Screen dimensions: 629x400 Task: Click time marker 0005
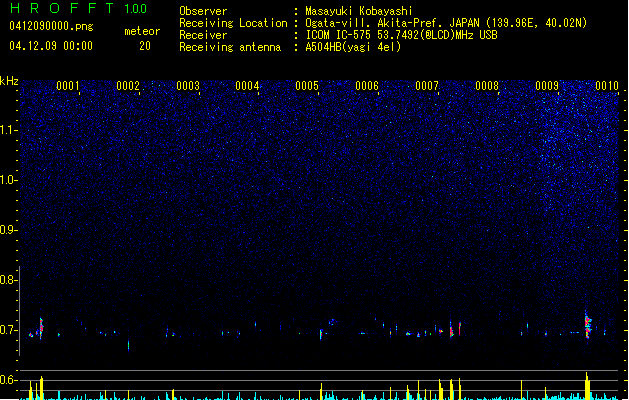pos(307,86)
